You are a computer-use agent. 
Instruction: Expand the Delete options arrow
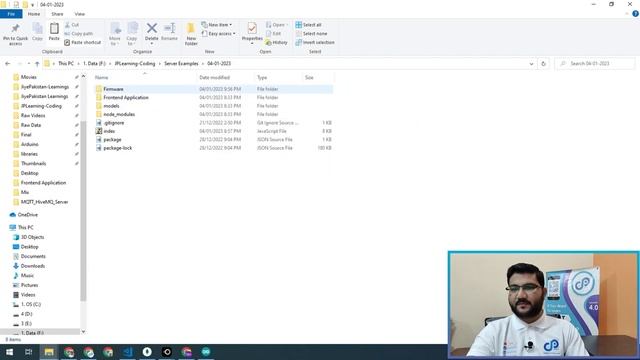coord(151,44)
